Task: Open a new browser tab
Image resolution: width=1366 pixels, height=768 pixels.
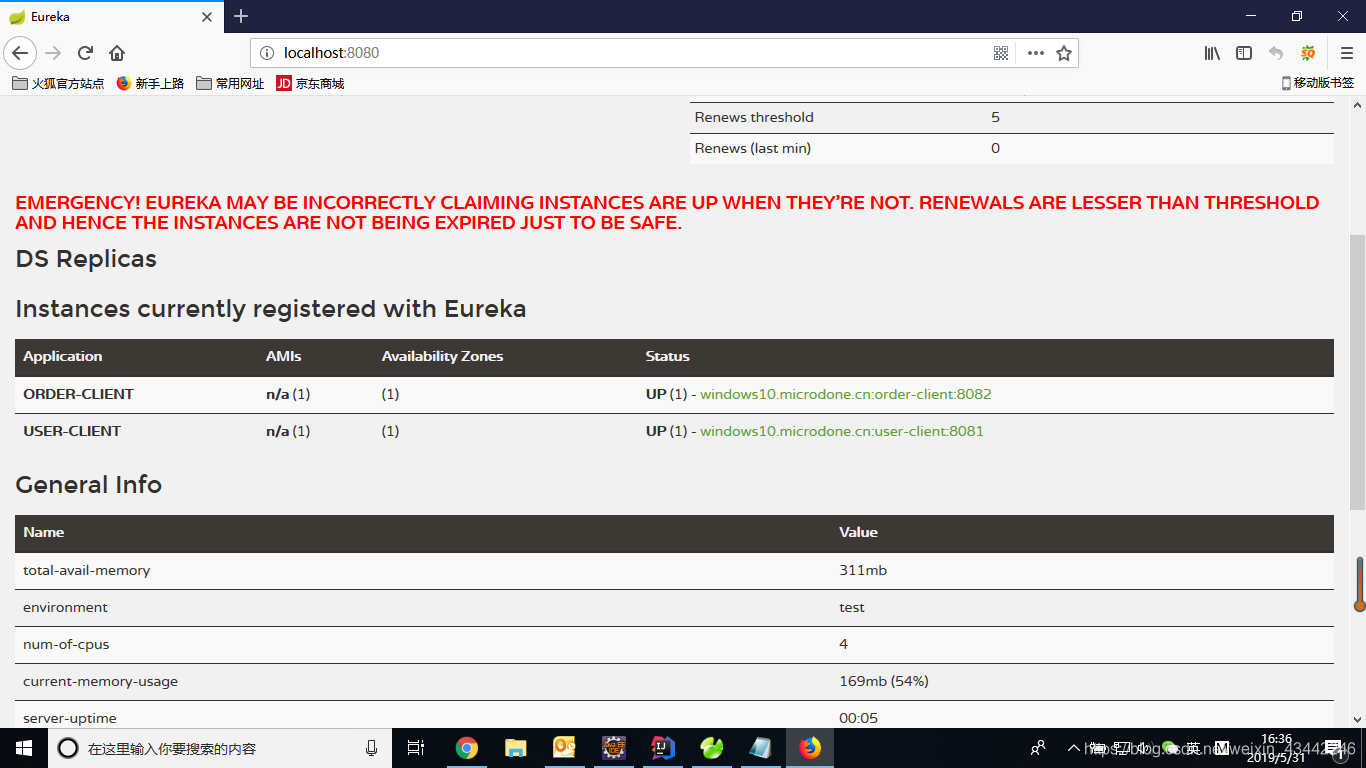Action: 241,16
